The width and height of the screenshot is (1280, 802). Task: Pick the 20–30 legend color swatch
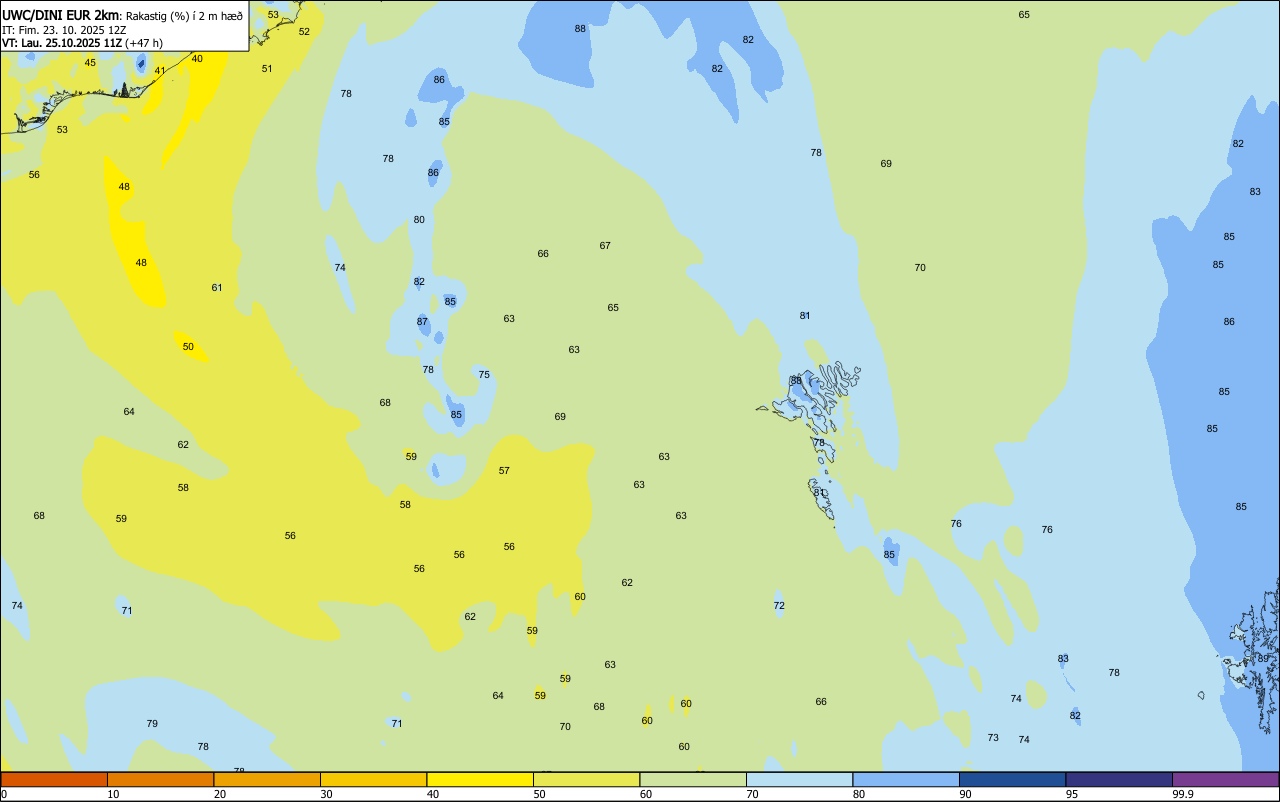coord(267,779)
